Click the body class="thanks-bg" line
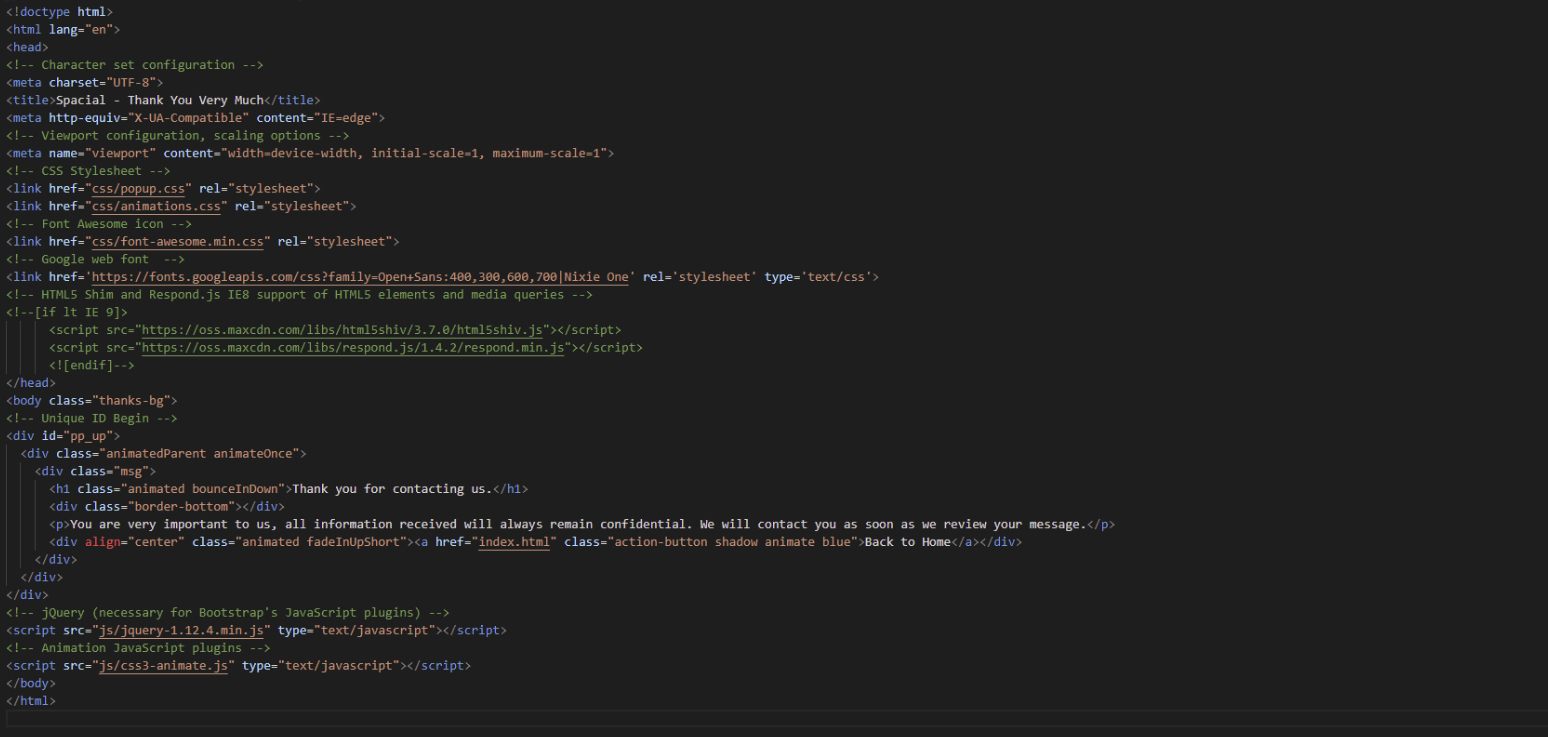Viewport: 1548px width, 737px height. [x=91, y=401]
